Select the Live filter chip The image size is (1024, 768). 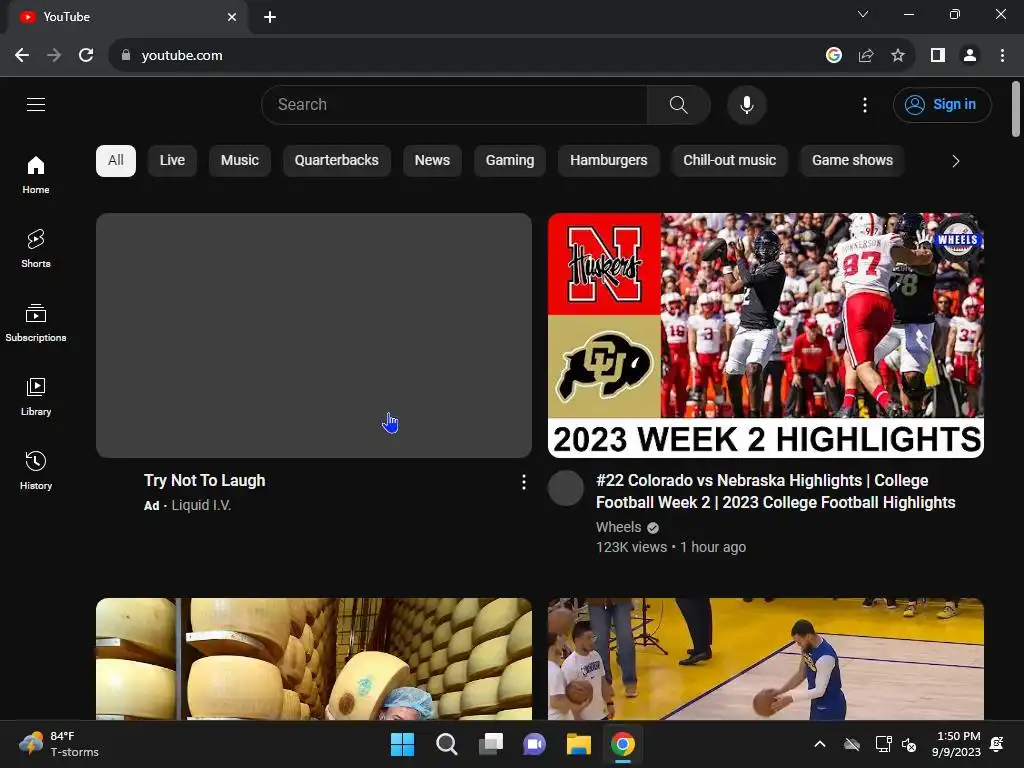172,161
